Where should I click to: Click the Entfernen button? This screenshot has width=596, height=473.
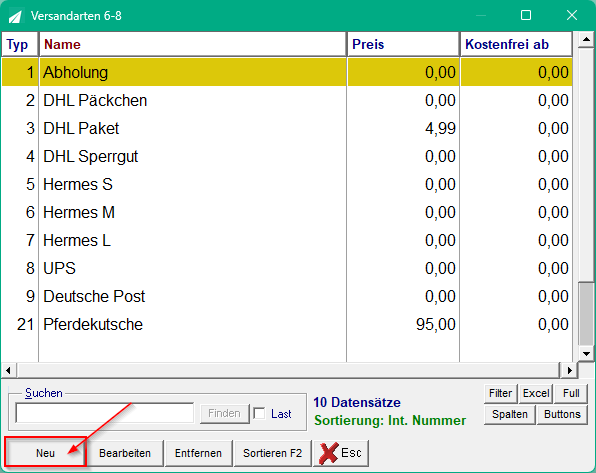[x=198, y=453]
